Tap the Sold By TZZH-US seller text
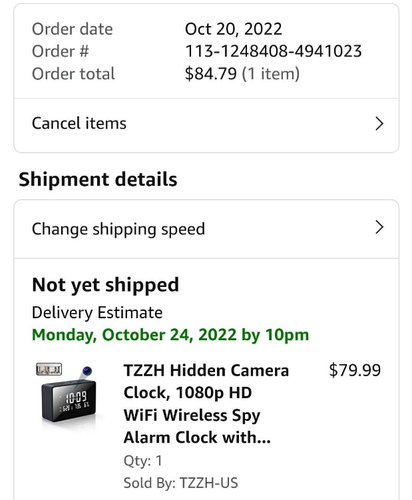The width and height of the screenshot is (412, 500). pyautogui.click(x=181, y=483)
